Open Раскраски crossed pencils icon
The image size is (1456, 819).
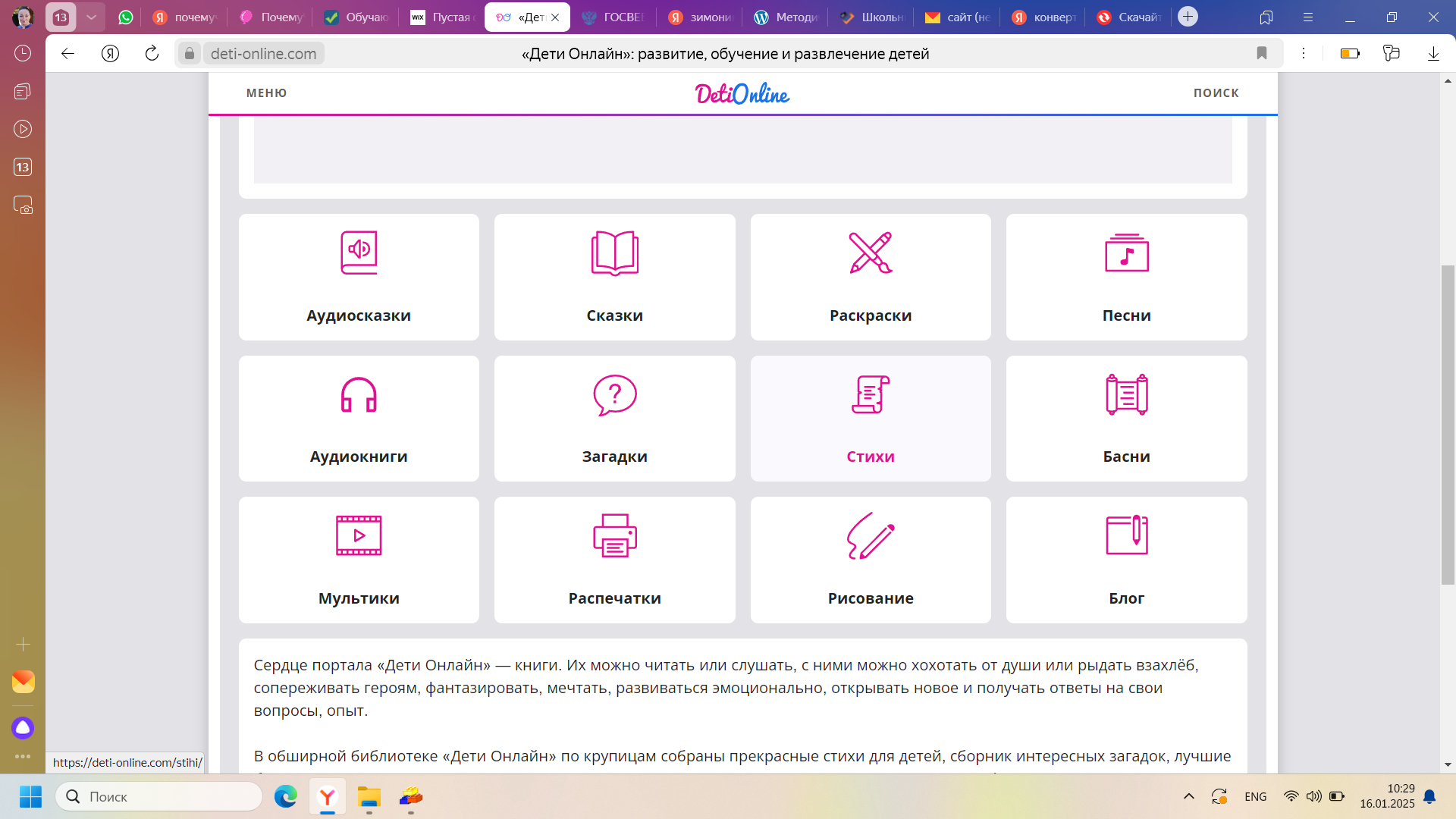(x=870, y=253)
